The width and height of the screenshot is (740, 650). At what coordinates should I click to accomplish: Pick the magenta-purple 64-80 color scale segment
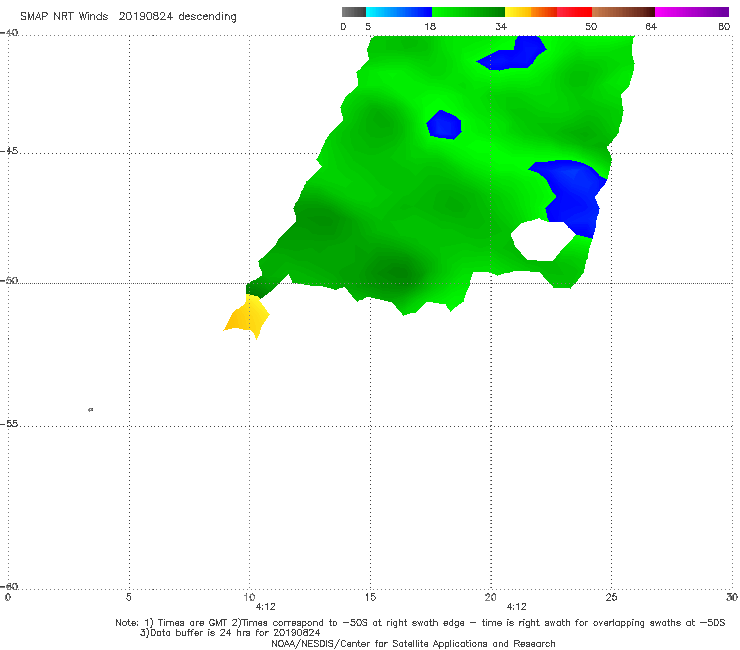692,12
